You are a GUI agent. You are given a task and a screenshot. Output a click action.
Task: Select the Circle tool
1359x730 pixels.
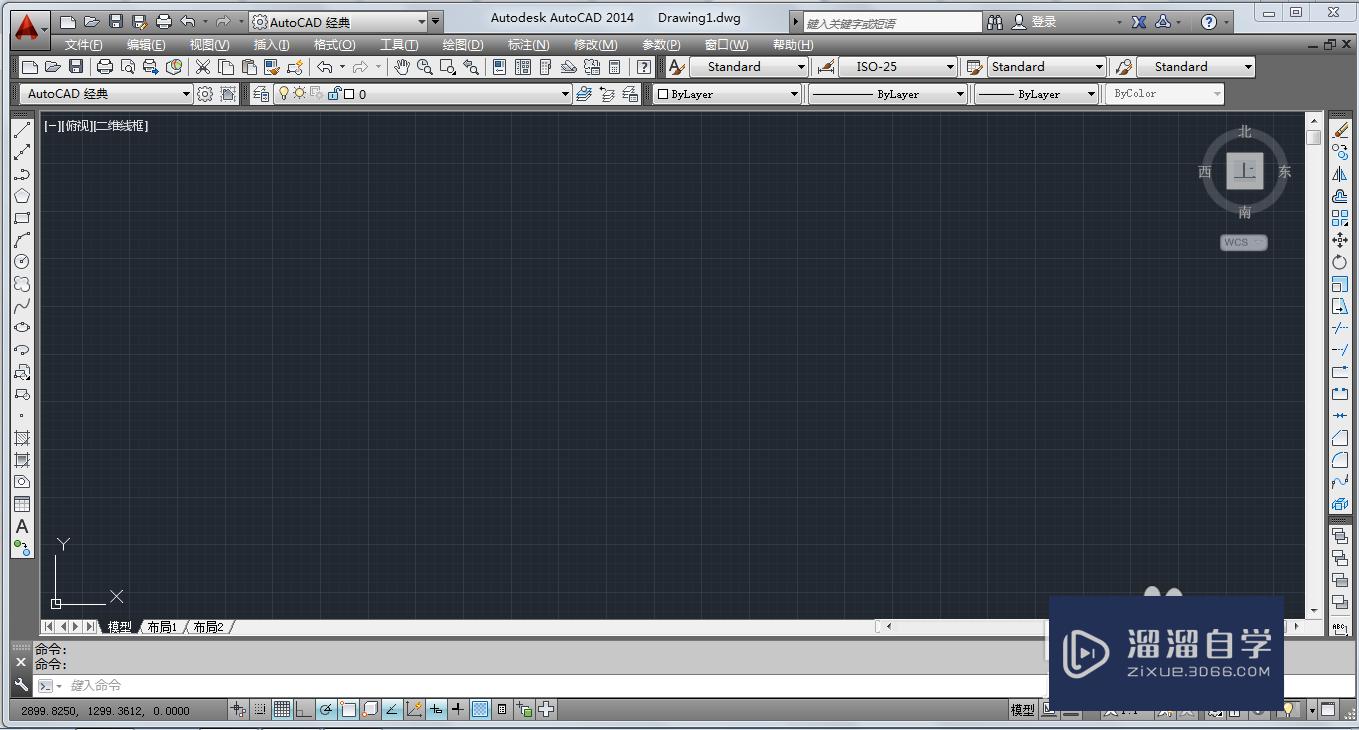point(22,261)
